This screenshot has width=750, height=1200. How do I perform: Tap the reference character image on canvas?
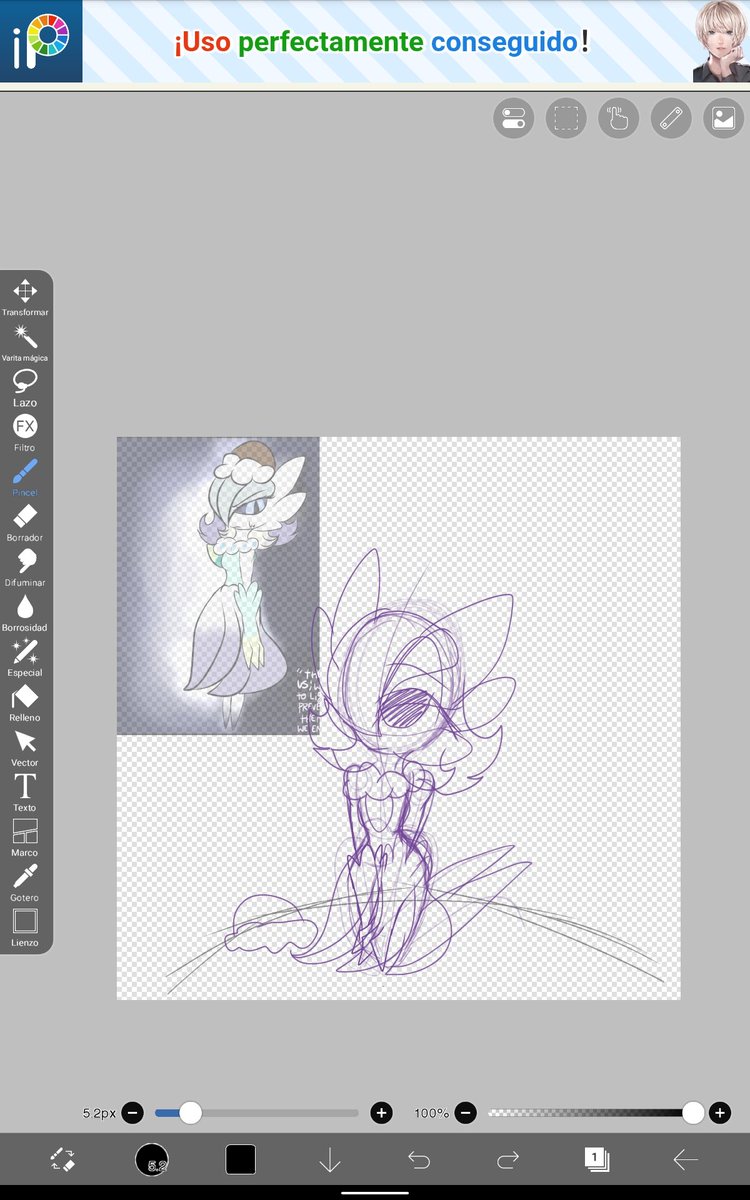tap(218, 585)
